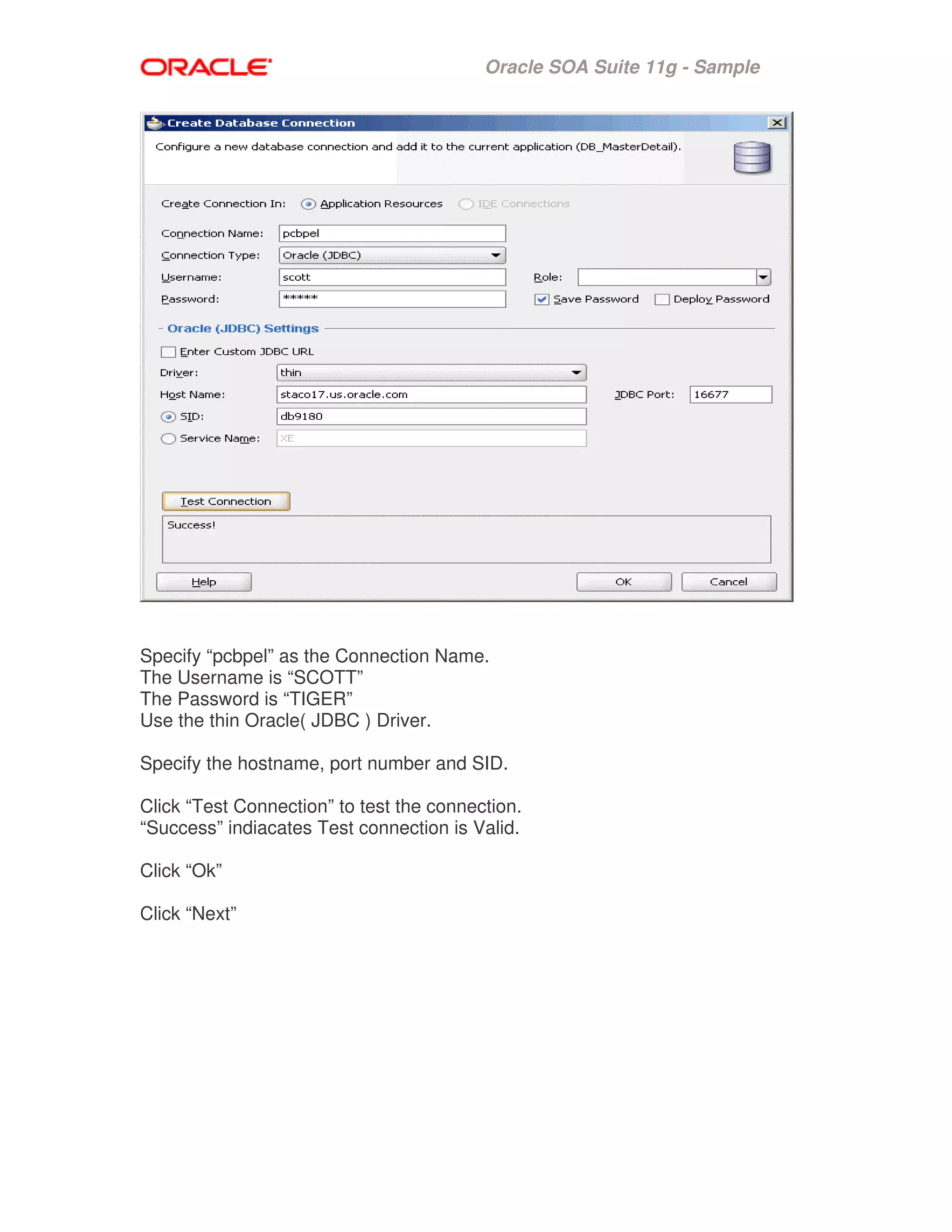
Task: Click the Help button
Action: pos(204,582)
